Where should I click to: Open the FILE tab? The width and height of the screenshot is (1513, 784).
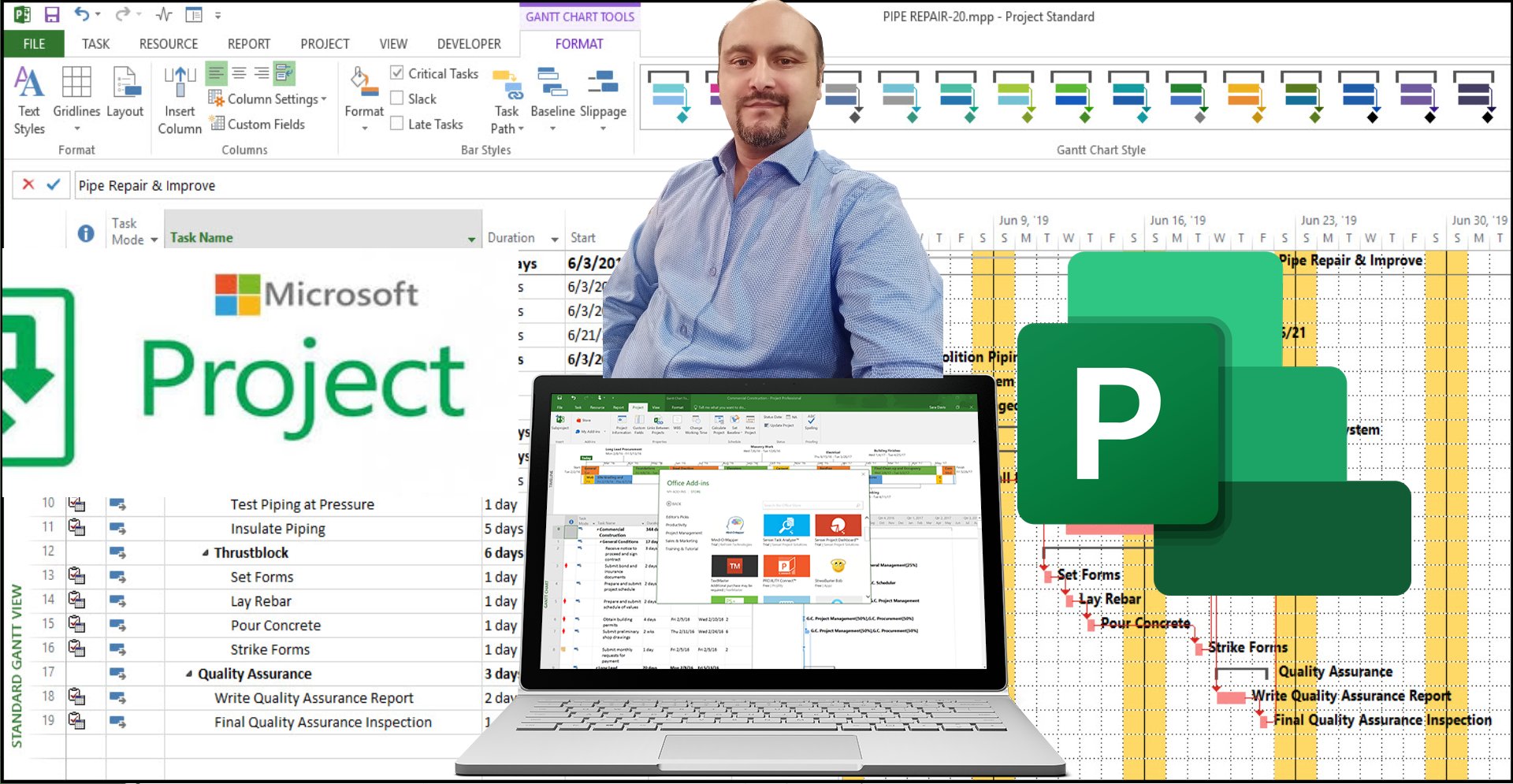tap(33, 44)
